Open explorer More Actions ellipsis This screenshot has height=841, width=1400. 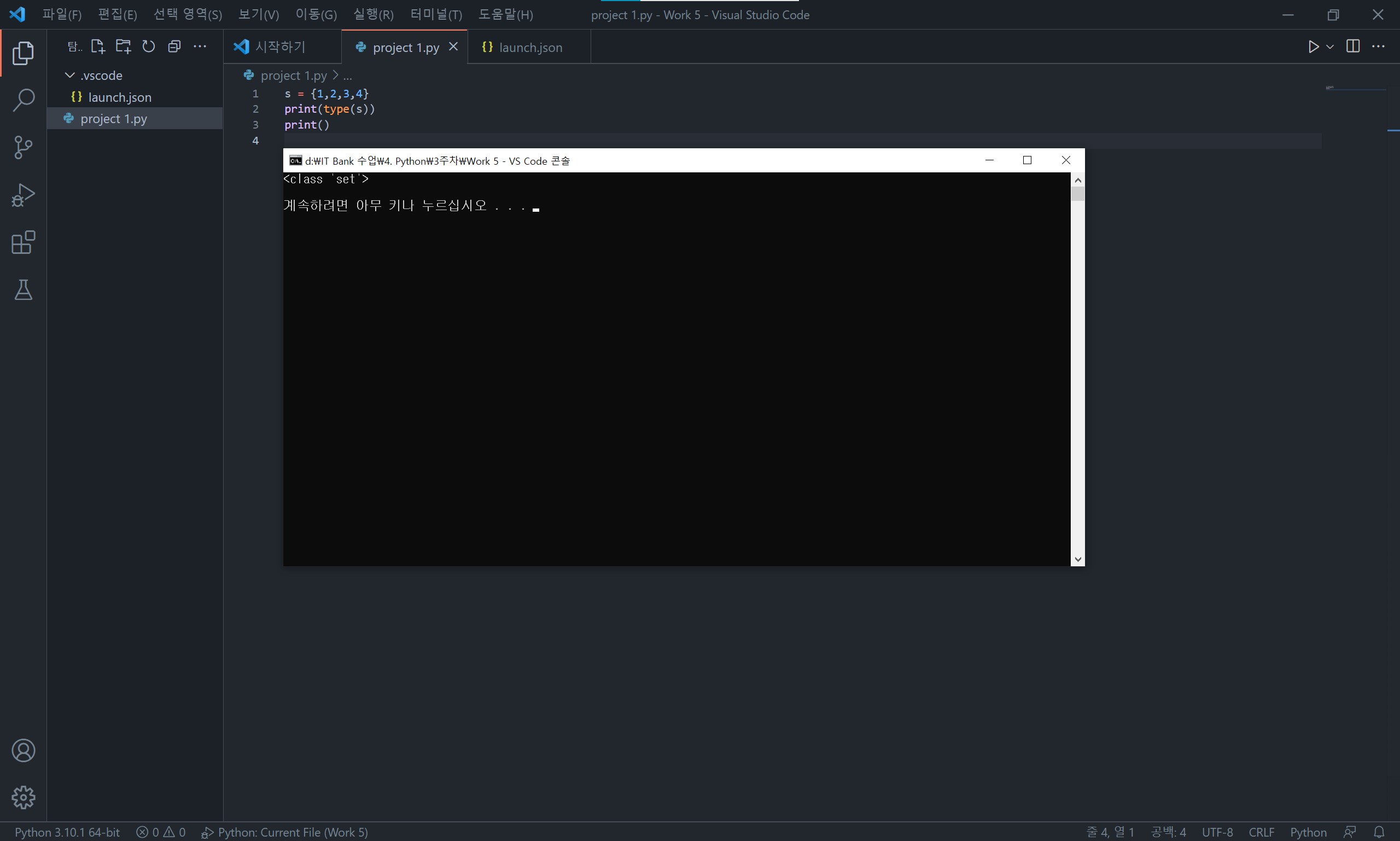(200, 47)
